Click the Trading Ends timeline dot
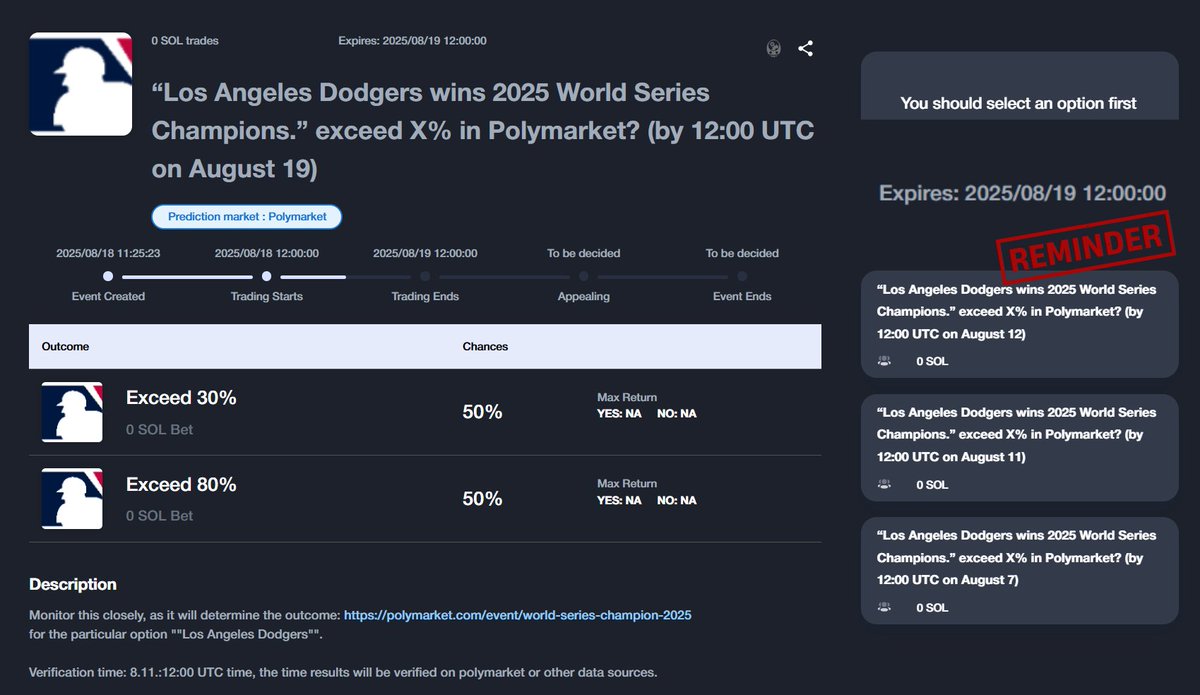 pyautogui.click(x=425, y=276)
